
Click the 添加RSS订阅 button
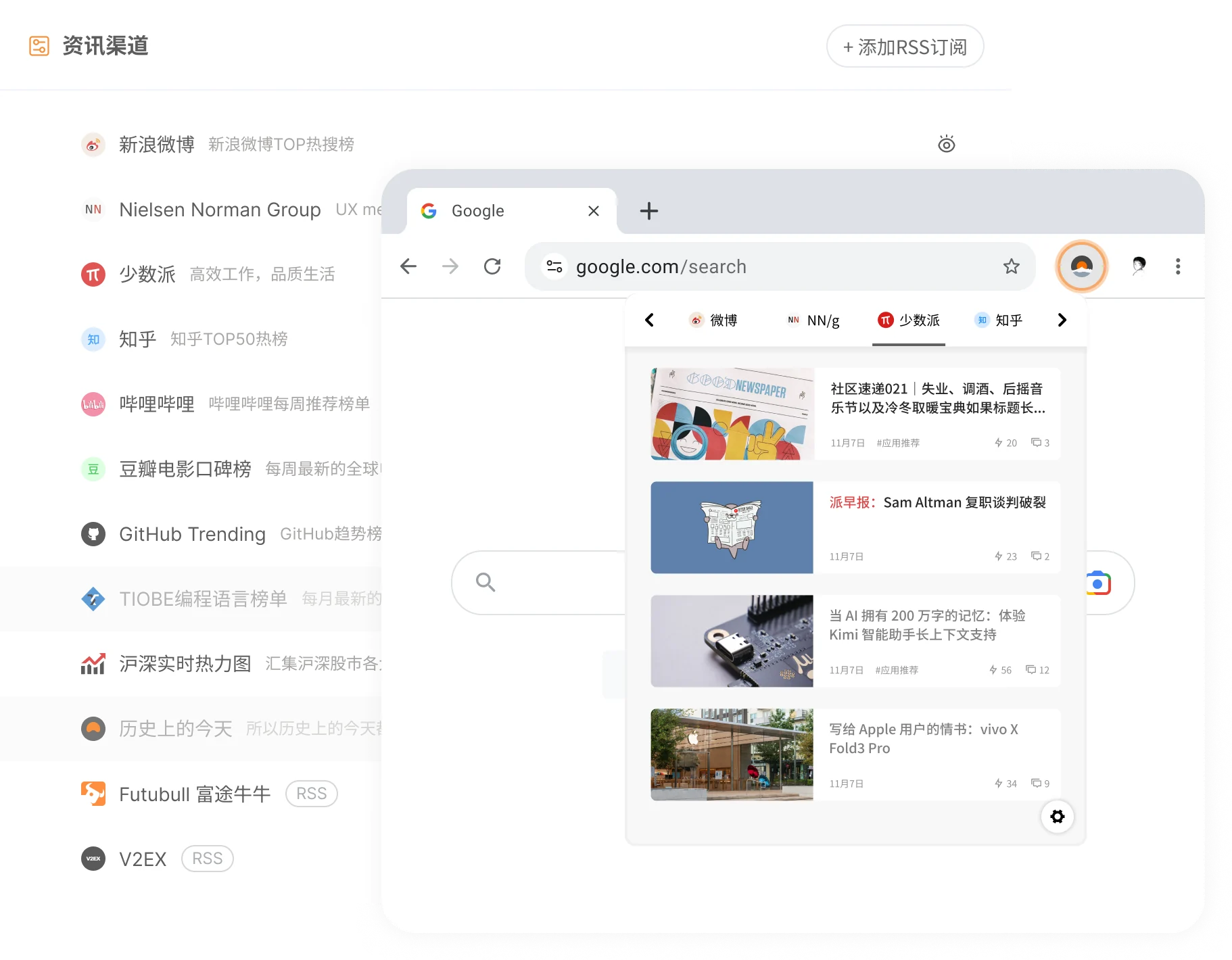click(905, 47)
